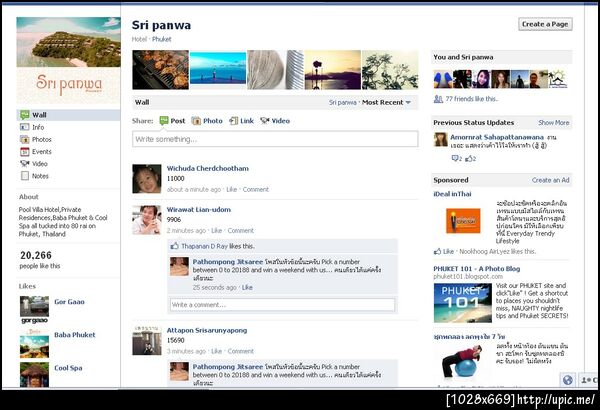
Task: Click the green Post icon in Share bar
Action: (x=164, y=121)
